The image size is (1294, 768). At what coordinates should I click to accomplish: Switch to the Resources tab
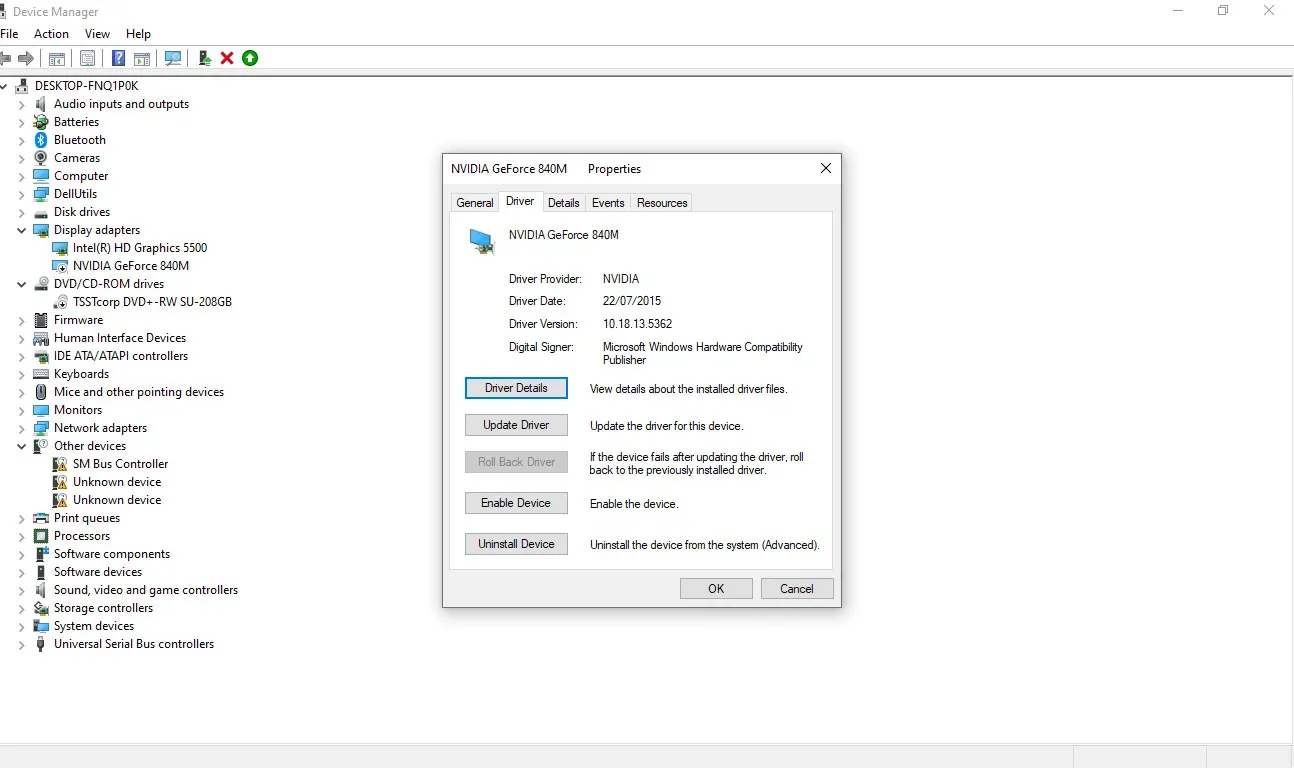(662, 203)
